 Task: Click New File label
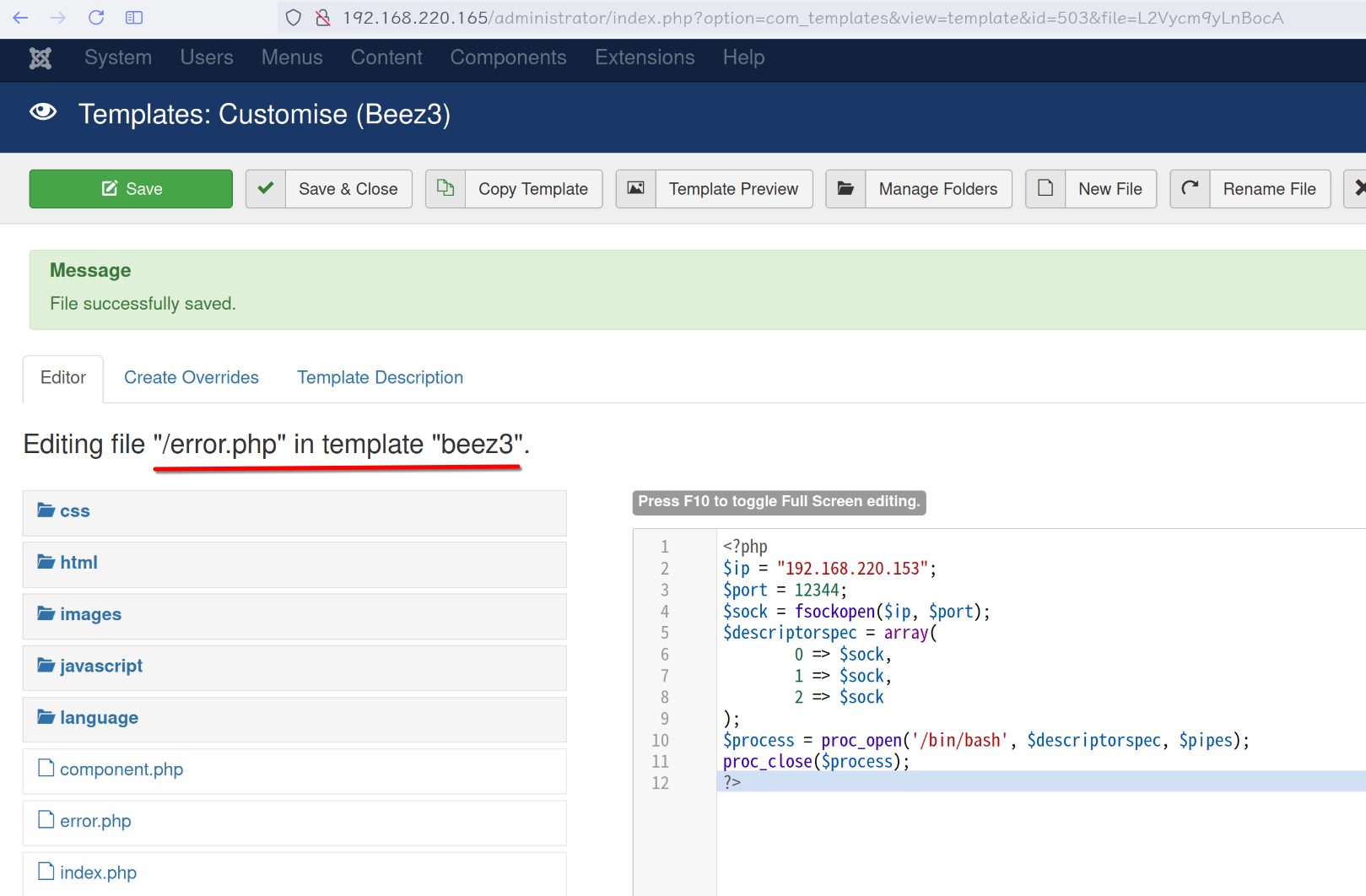1110,189
